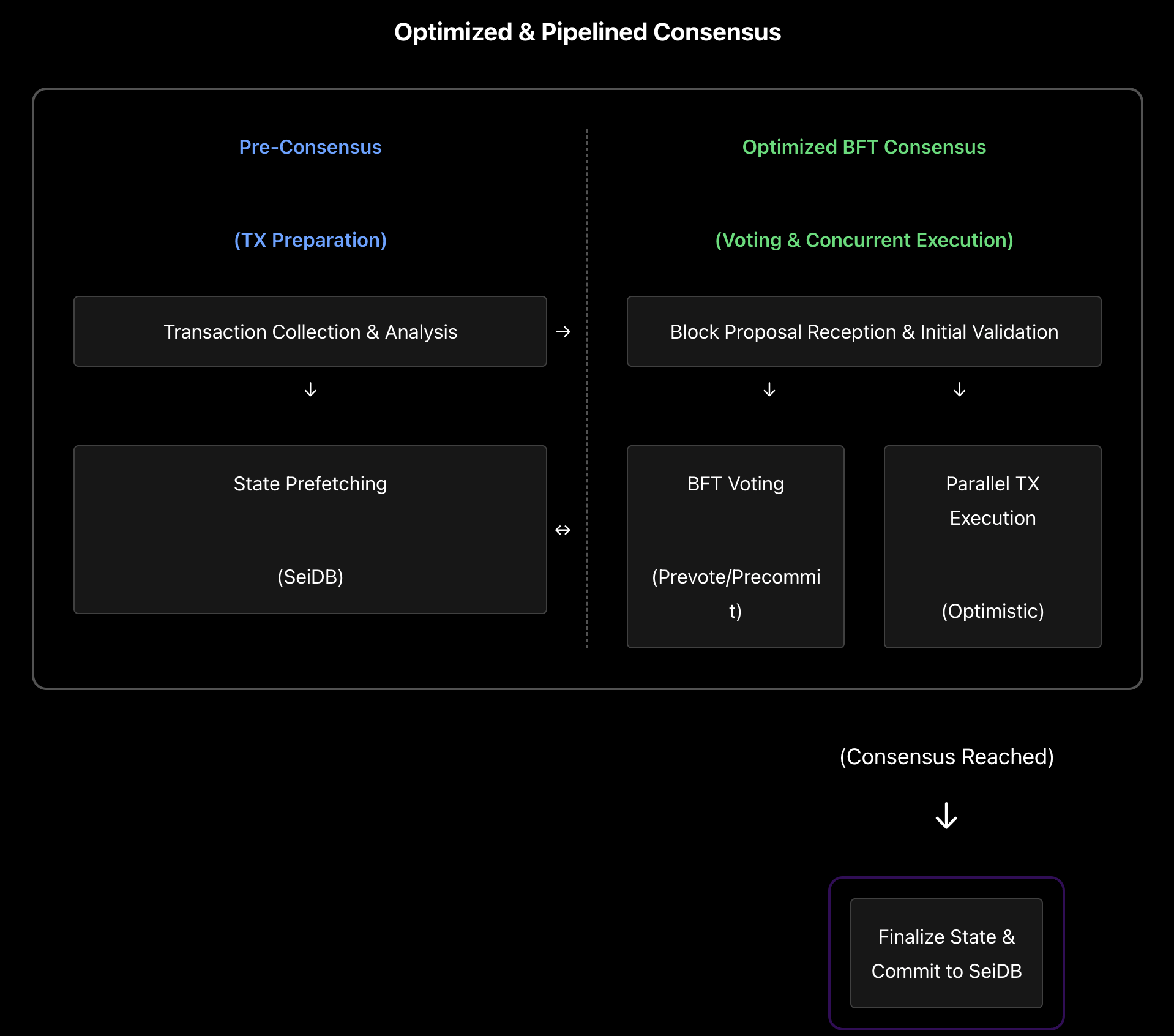Click the BFT Voting title text
The image size is (1174, 1036).
(735, 484)
